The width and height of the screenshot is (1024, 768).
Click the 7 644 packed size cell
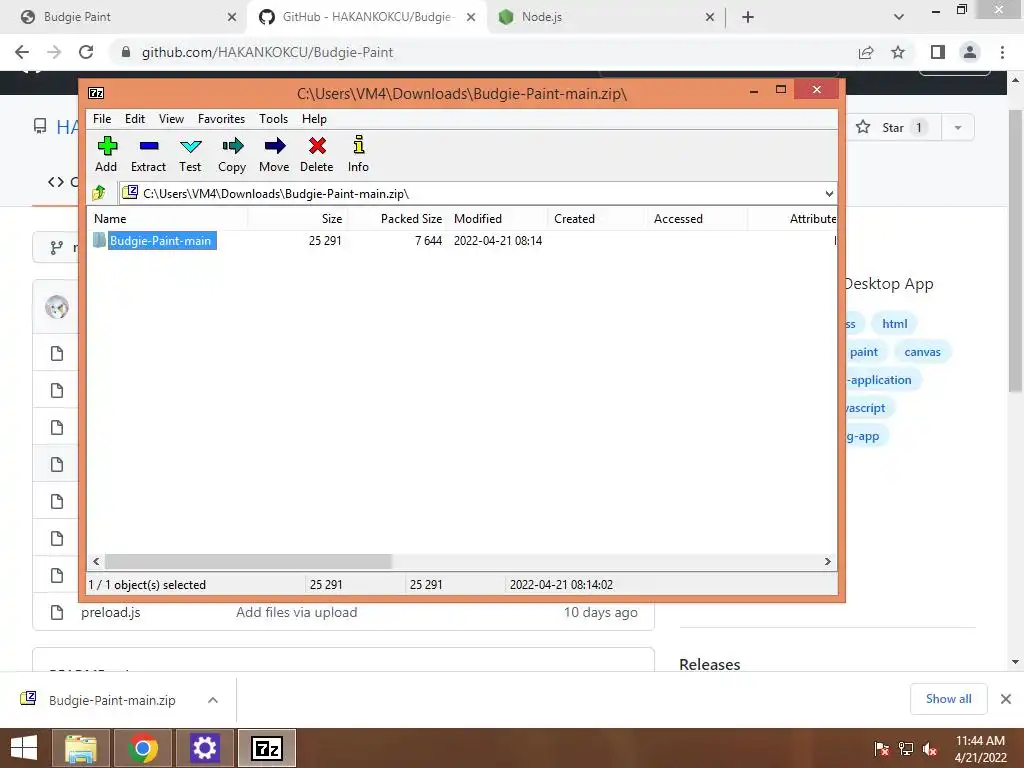tap(428, 240)
